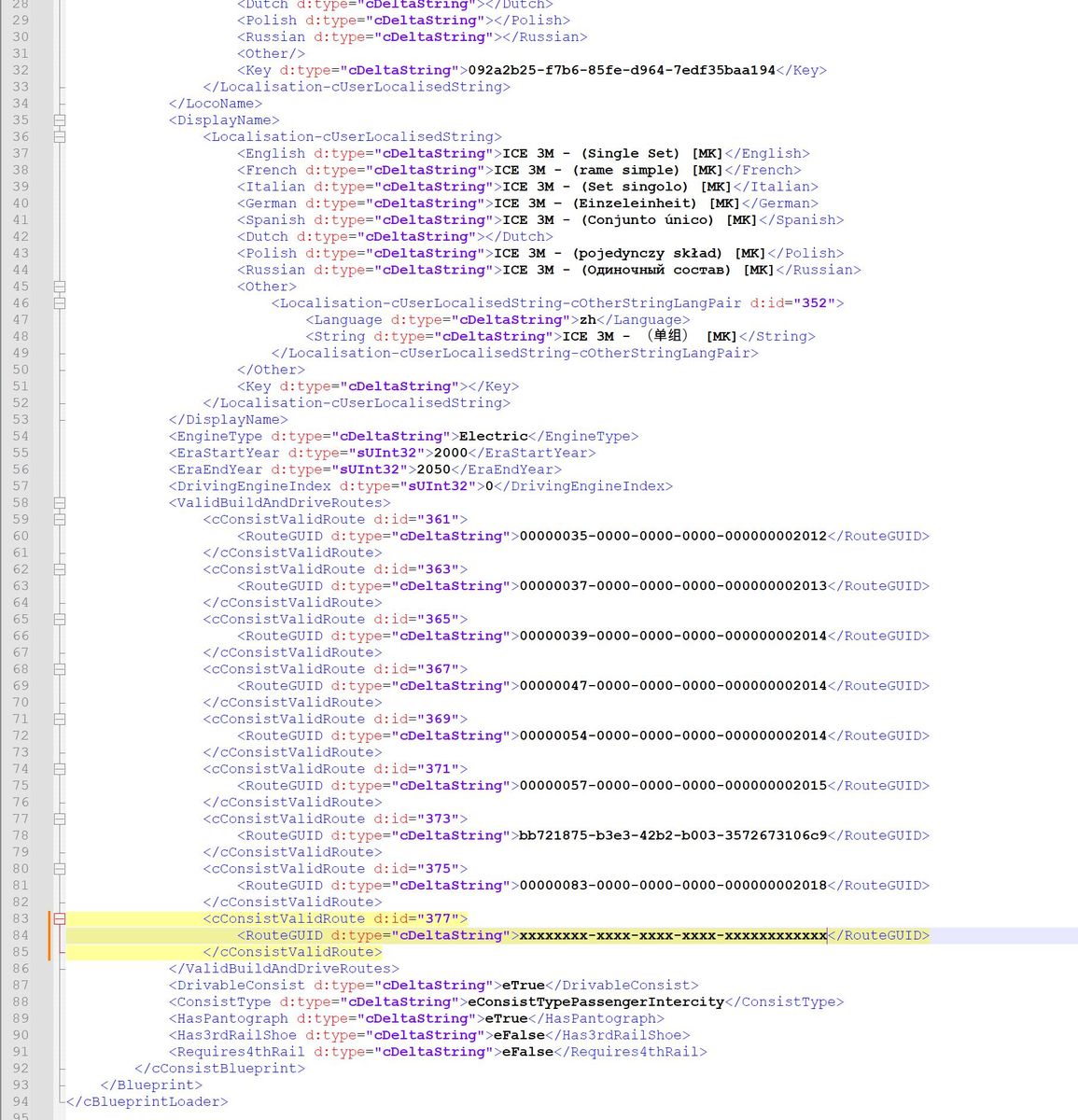
Task: Click RouteGUID bb721875-b3e3-42b2-b003-3572673106c9
Action: point(673,835)
